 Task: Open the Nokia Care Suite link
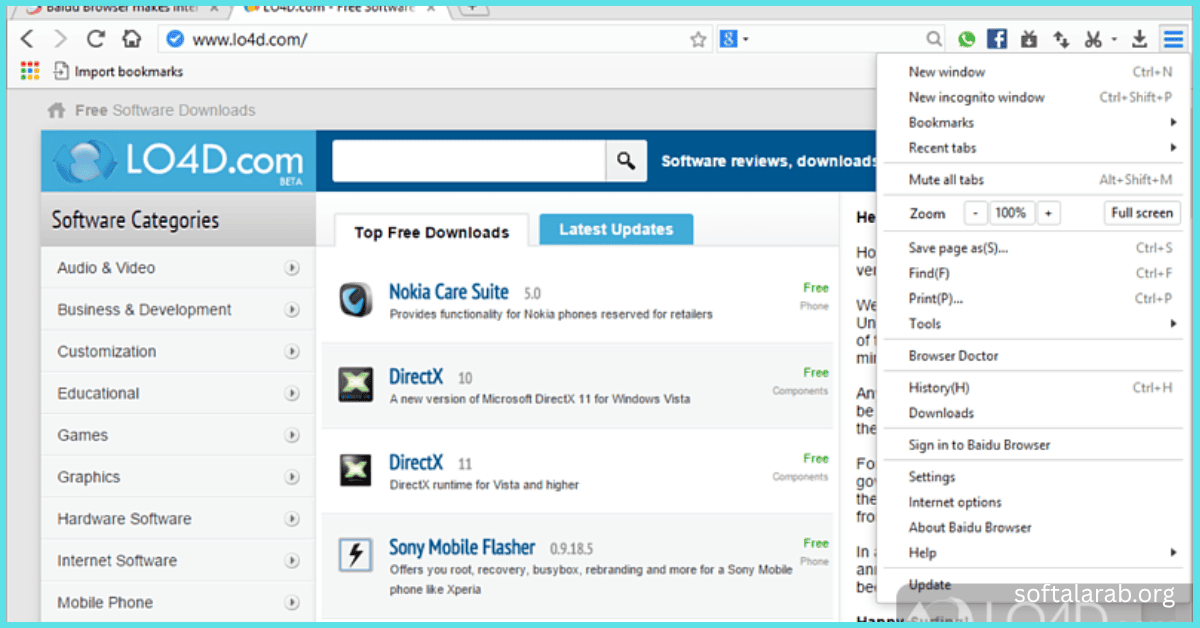point(449,292)
